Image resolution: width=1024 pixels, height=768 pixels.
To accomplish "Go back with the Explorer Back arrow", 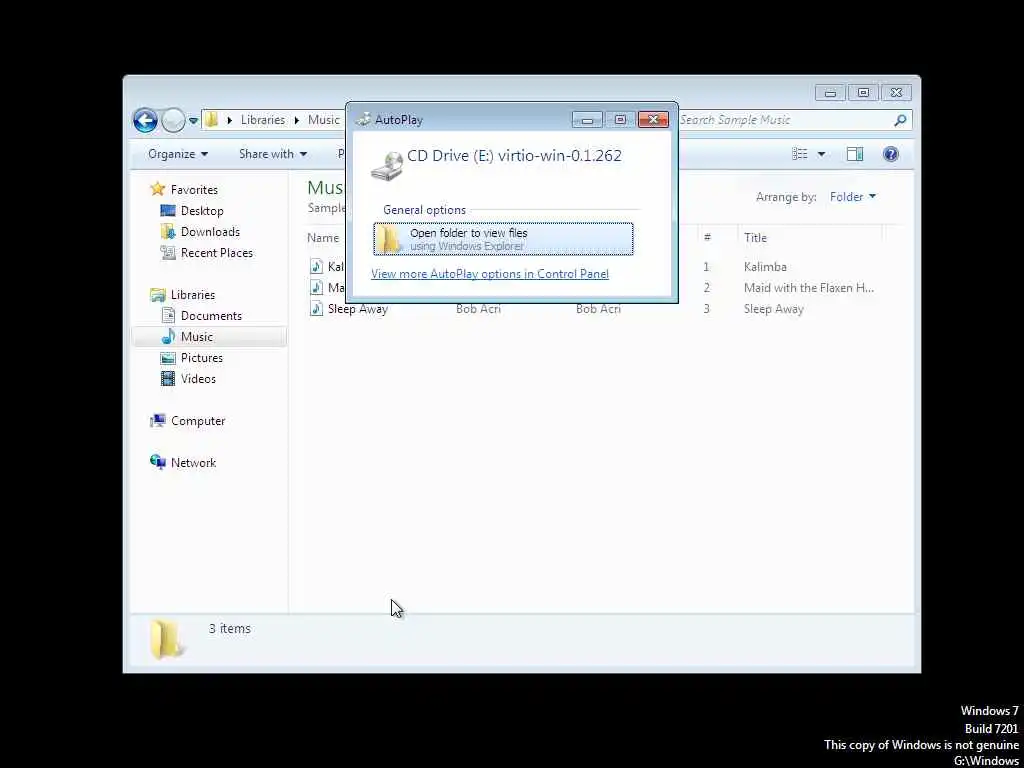I will click(145, 120).
